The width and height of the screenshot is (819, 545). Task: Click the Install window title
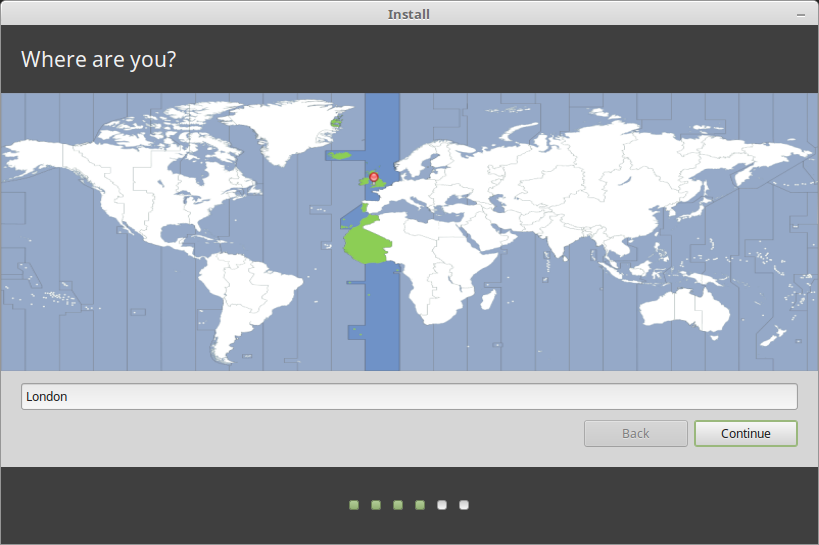click(408, 14)
